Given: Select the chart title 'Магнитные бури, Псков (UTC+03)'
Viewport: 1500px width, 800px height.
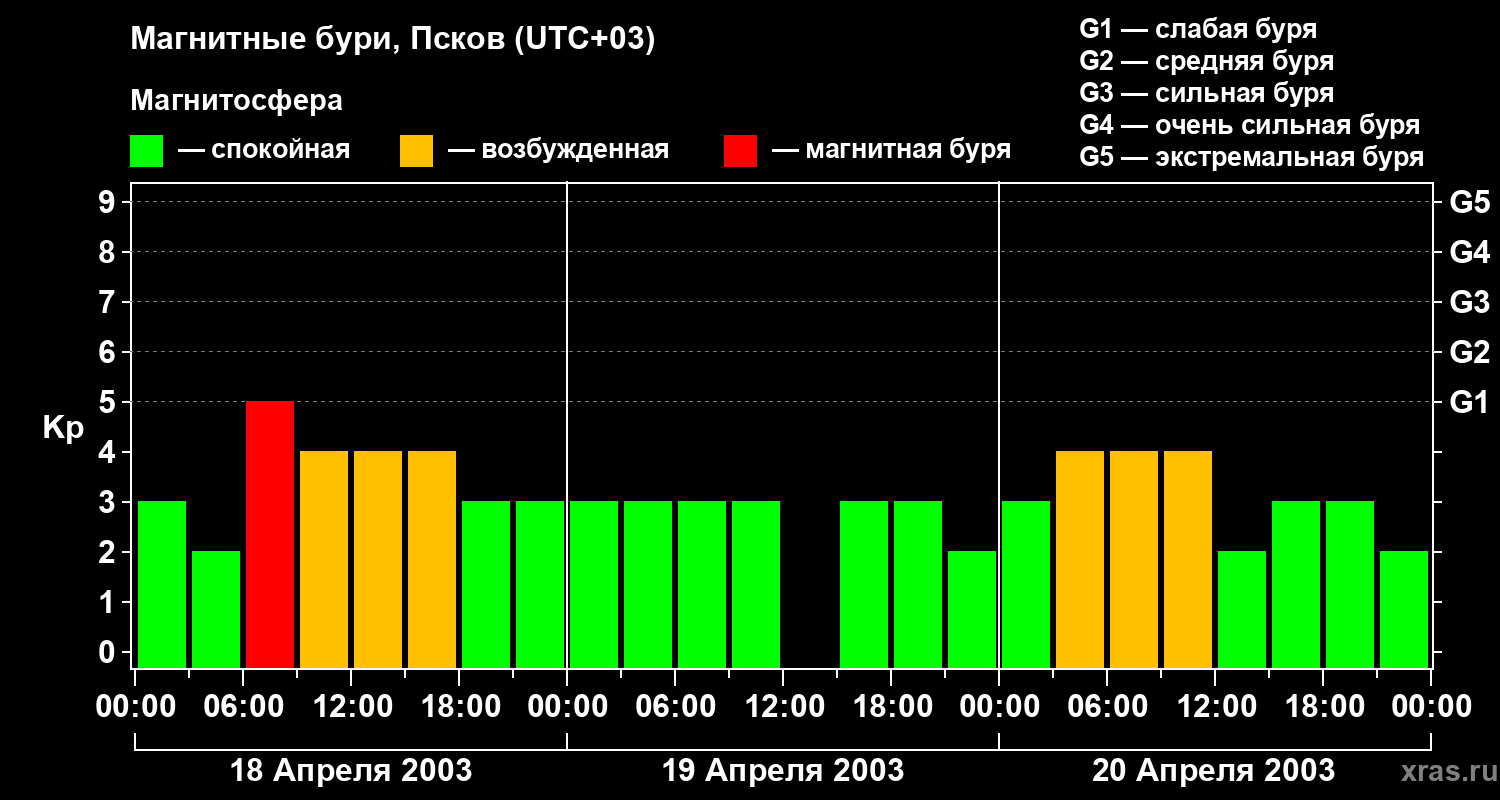Looking at the screenshot, I should (393, 40).
